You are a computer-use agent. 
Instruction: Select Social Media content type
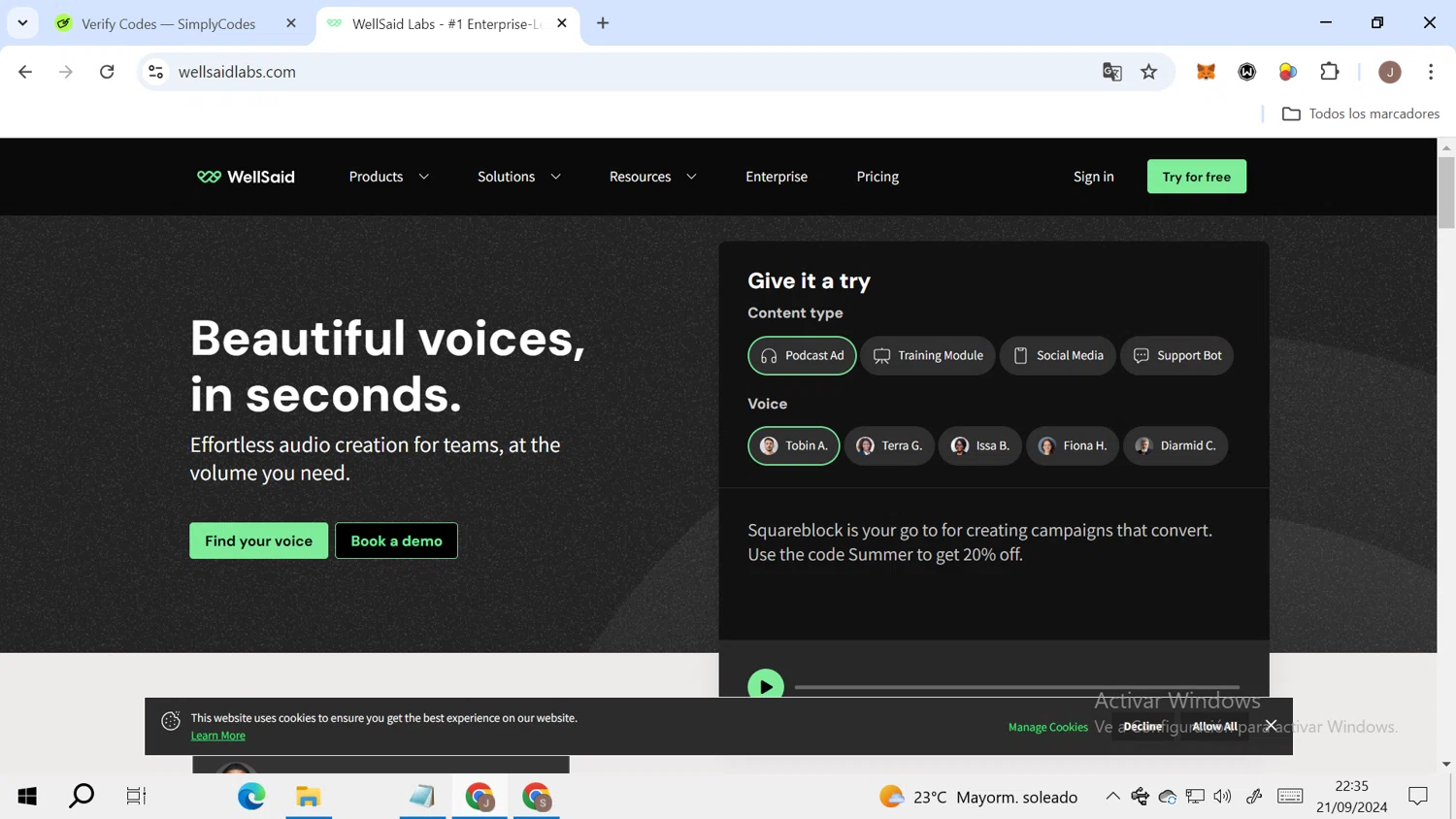point(1057,355)
